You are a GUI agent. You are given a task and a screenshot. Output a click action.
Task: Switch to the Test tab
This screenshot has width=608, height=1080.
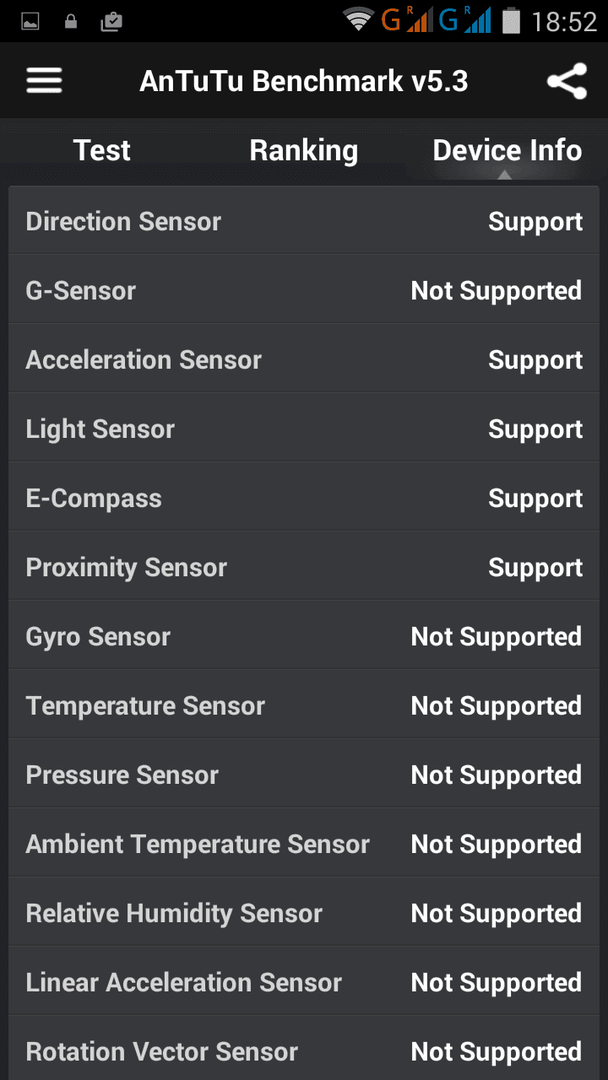coord(102,150)
